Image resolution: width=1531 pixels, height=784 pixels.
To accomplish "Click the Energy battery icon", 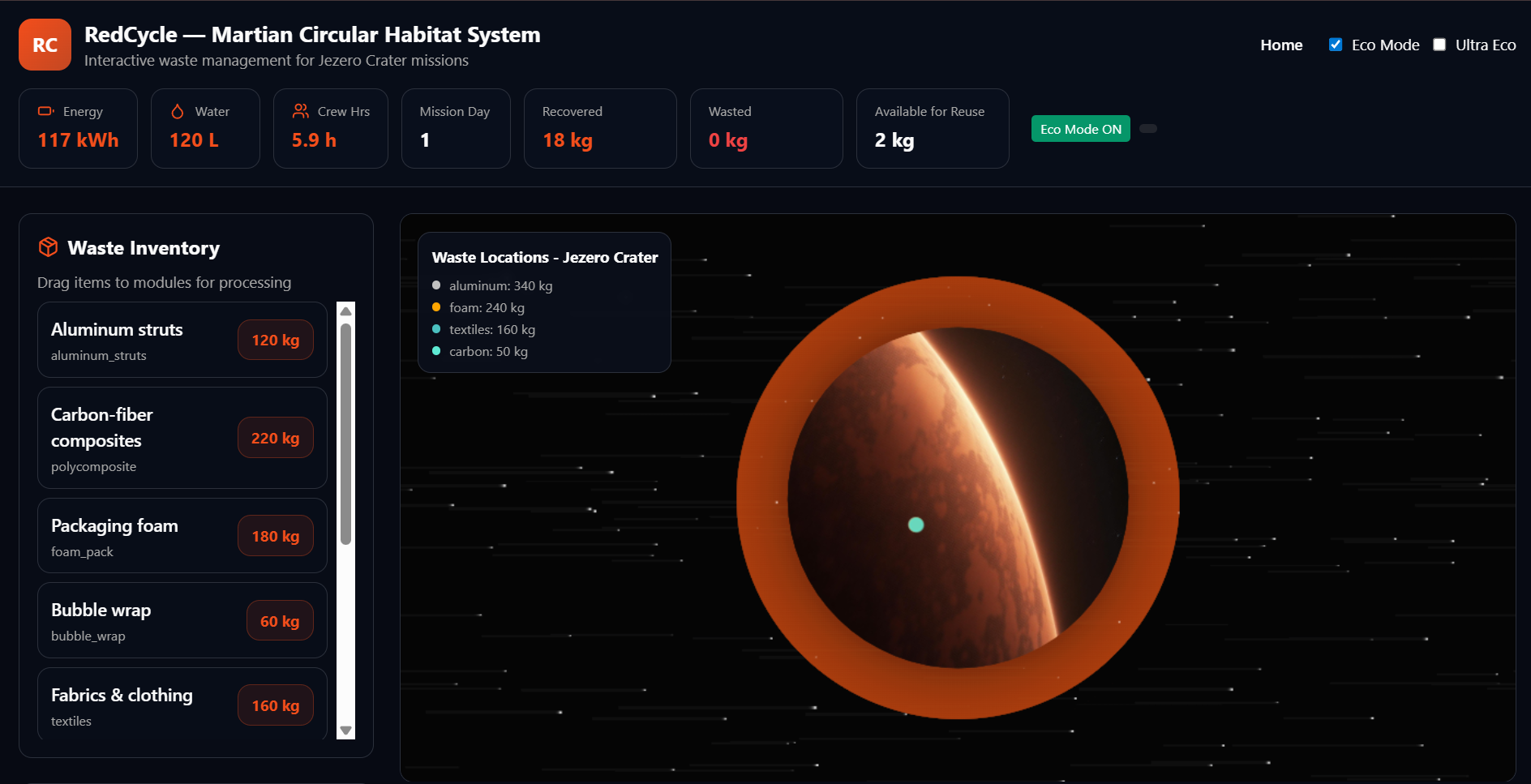I will (46, 111).
